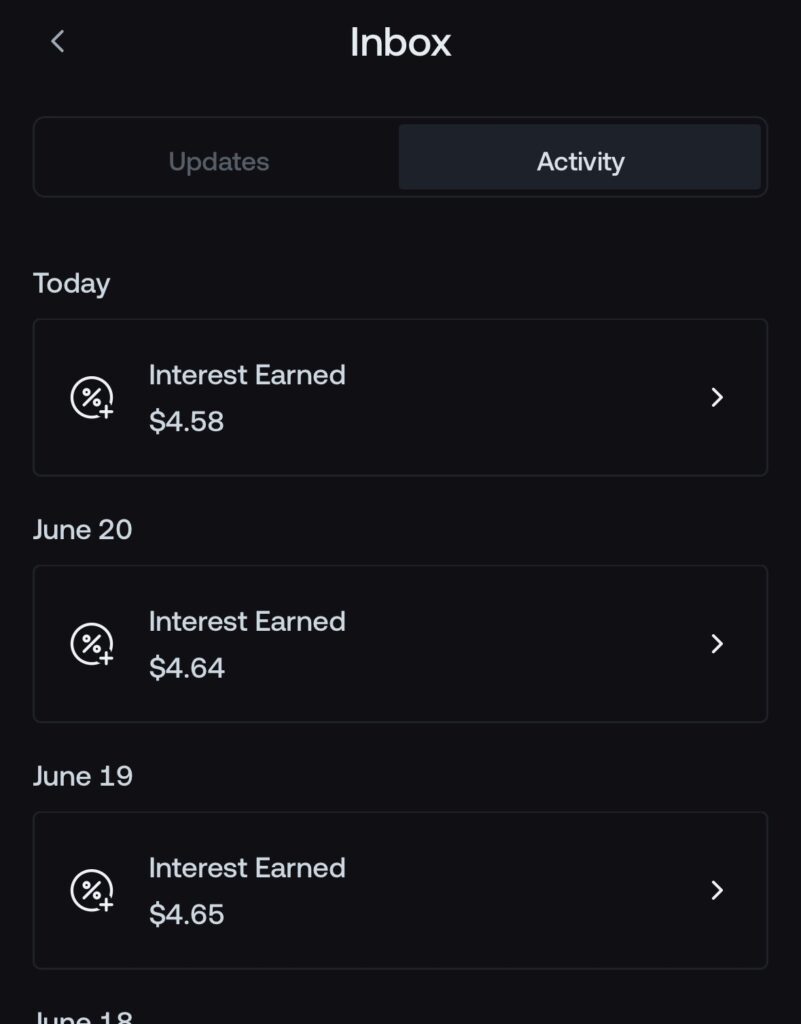Click the partially visible June 18 header
801x1024 pixels.
pyautogui.click(x=83, y=1017)
